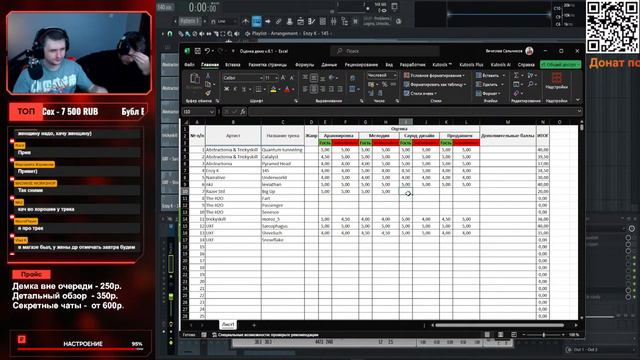Screen dimensions: 640x360
Task: Select the zoom tool in FL Studio playlist toolbar
Action: 230,34
